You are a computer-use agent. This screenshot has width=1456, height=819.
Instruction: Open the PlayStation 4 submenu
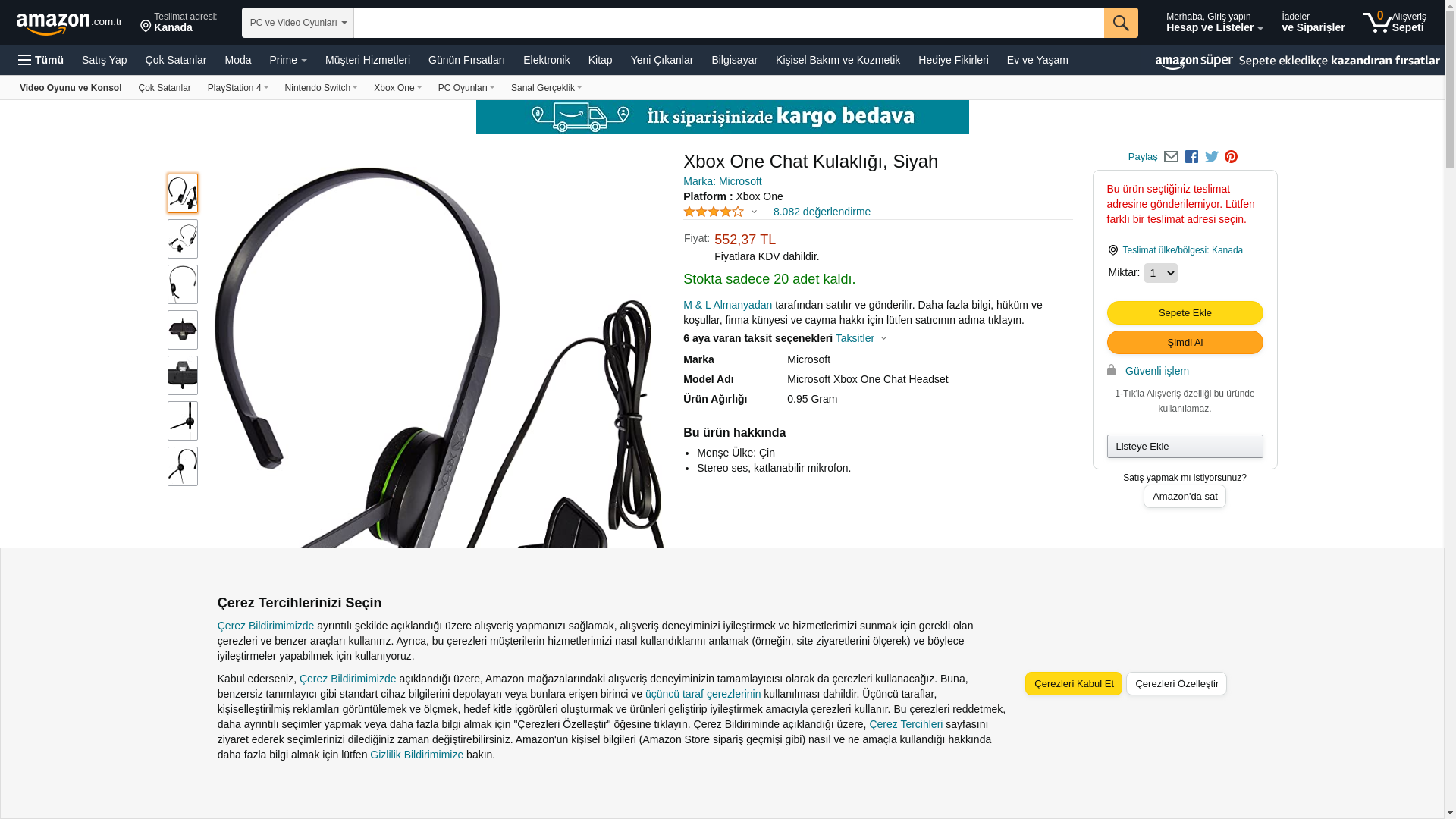(x=238, y=88)
